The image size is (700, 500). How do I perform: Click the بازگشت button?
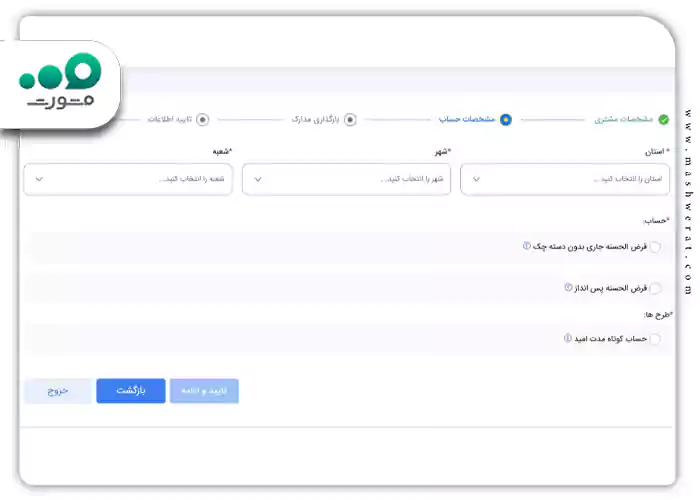click(x=131, y=391)
